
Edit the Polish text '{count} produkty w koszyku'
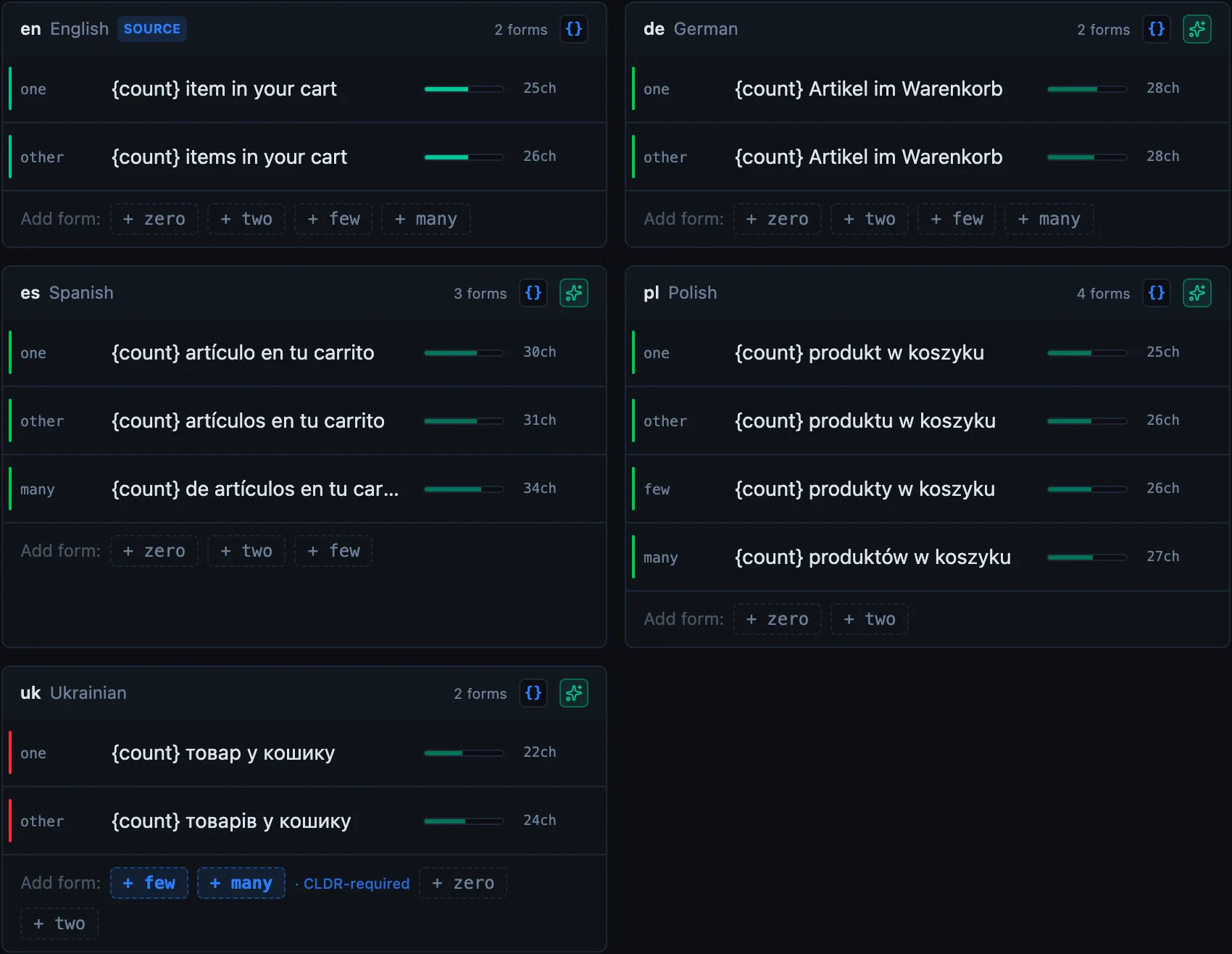tap(865, 489)
